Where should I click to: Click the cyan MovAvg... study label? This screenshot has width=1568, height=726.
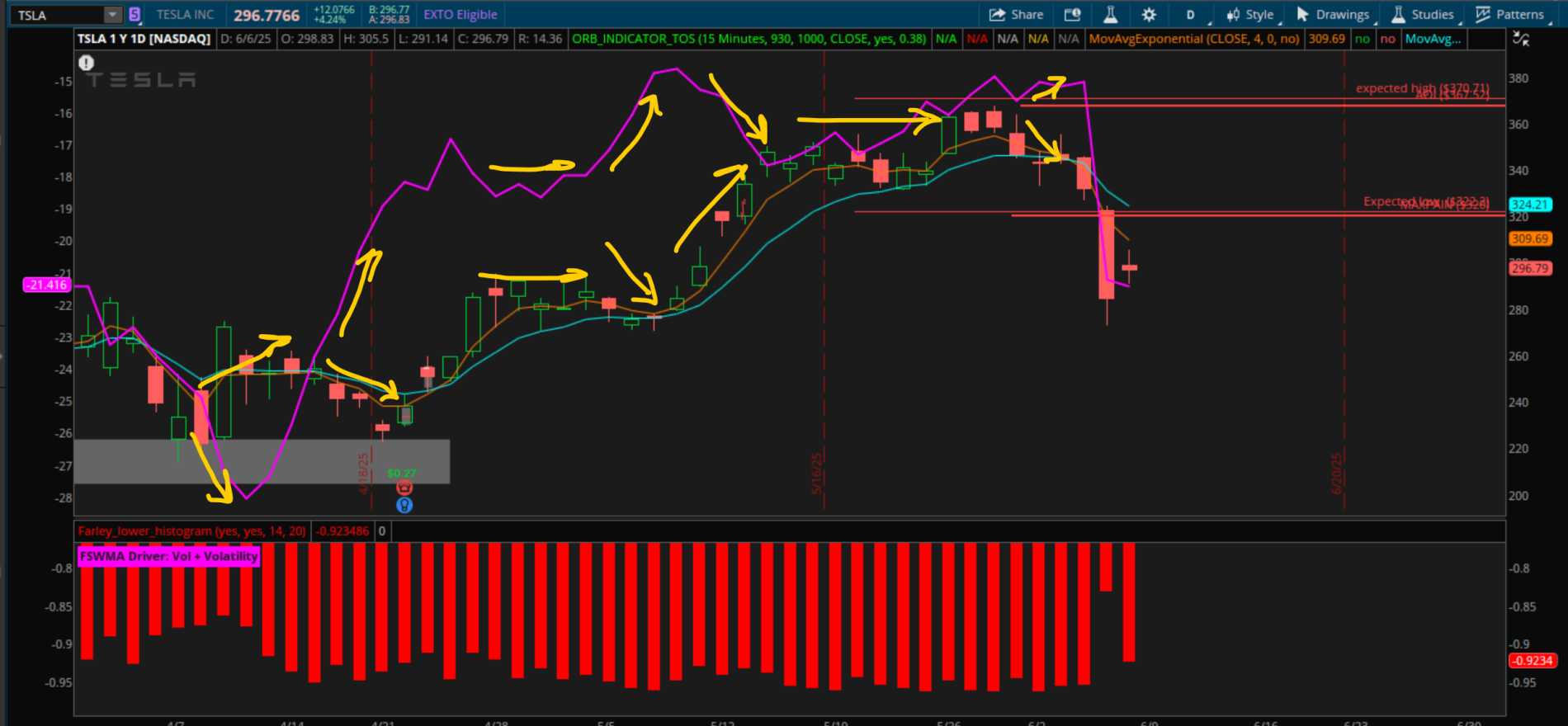pyautogui.click(x=1433, y=39)
